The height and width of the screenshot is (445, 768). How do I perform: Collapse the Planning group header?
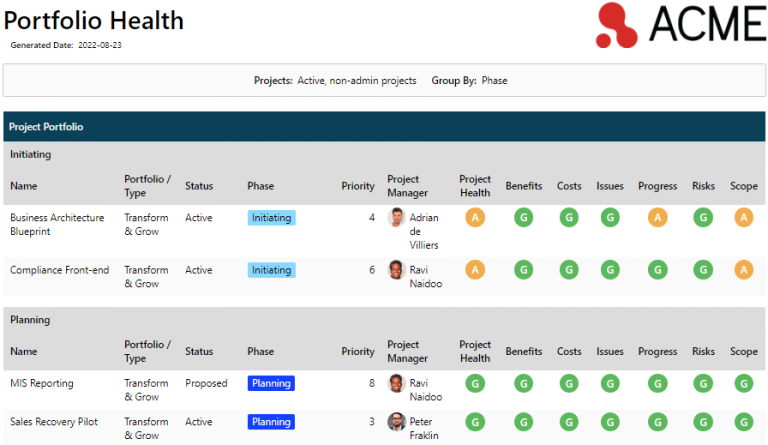[30, 320]
